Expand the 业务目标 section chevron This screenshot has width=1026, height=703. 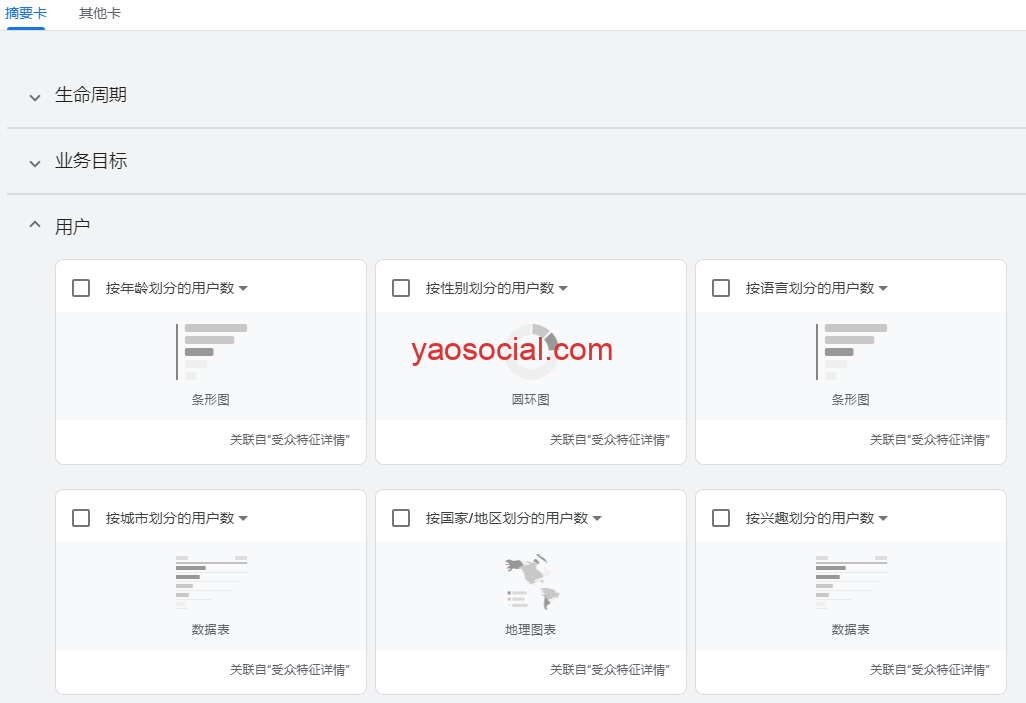coord(35,163)
